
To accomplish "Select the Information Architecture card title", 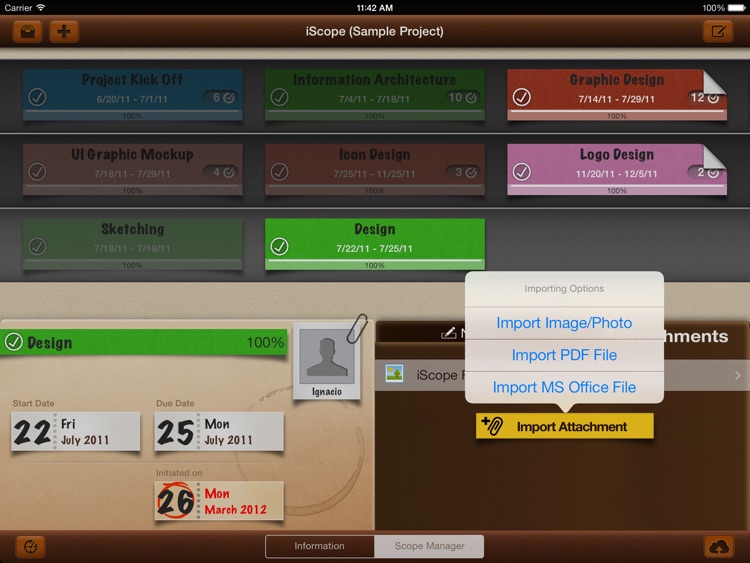I will [375, 79].
